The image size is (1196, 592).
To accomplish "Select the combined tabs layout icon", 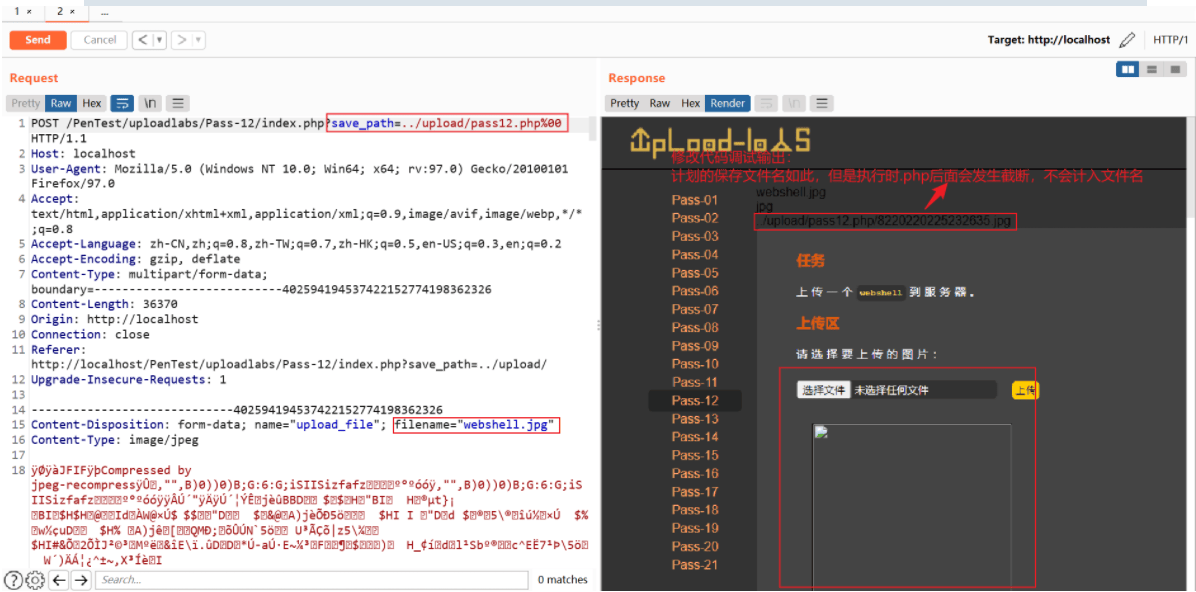I will click(1175, 69).
